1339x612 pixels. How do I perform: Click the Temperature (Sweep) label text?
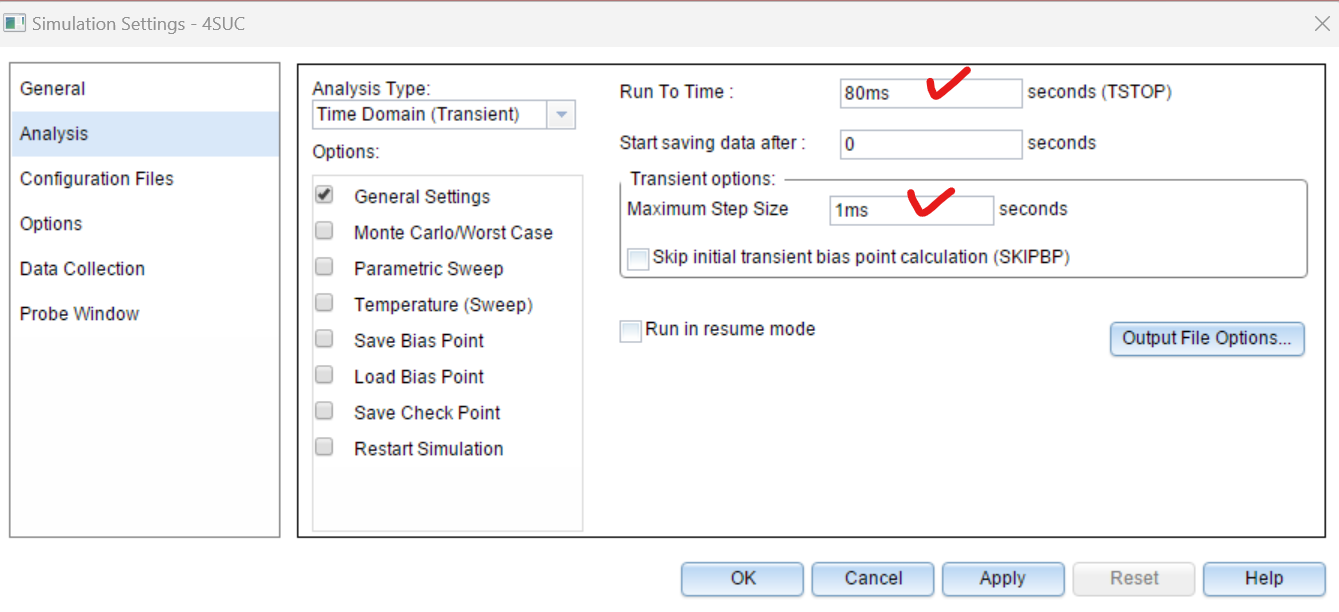pyautogui.click(x=443, y=305)
